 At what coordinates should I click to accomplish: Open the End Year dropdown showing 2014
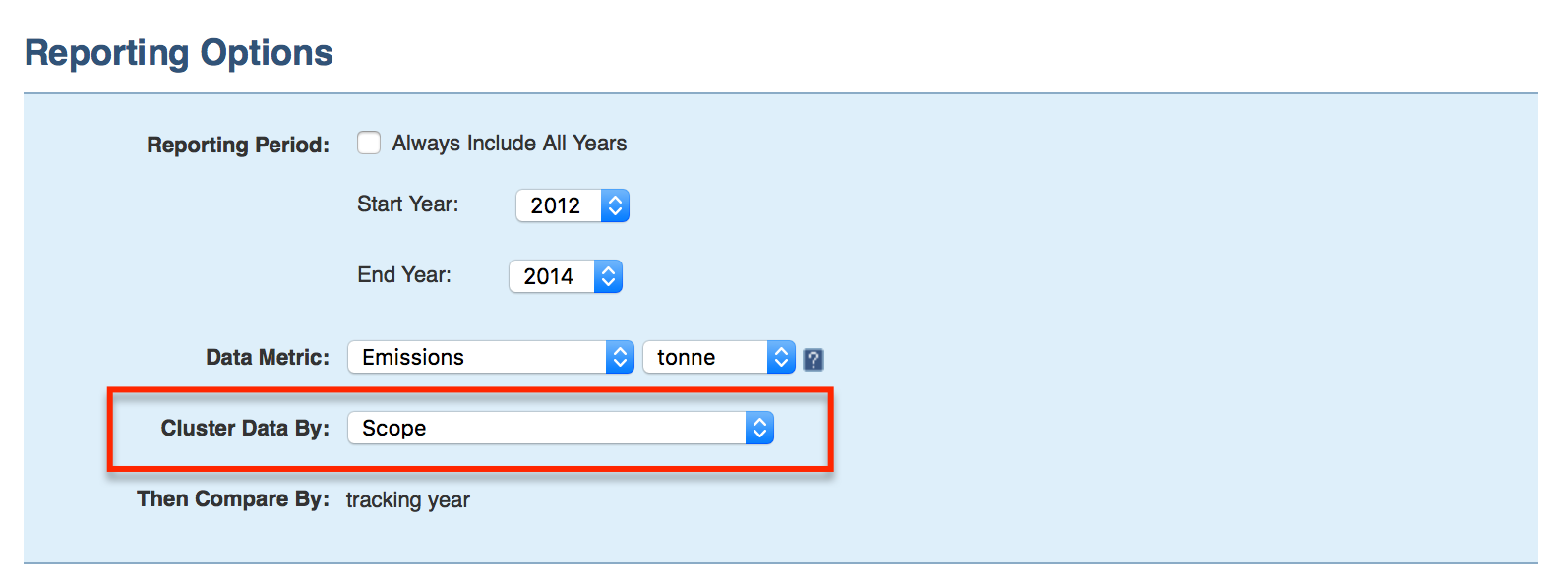[x=550, y=276]
